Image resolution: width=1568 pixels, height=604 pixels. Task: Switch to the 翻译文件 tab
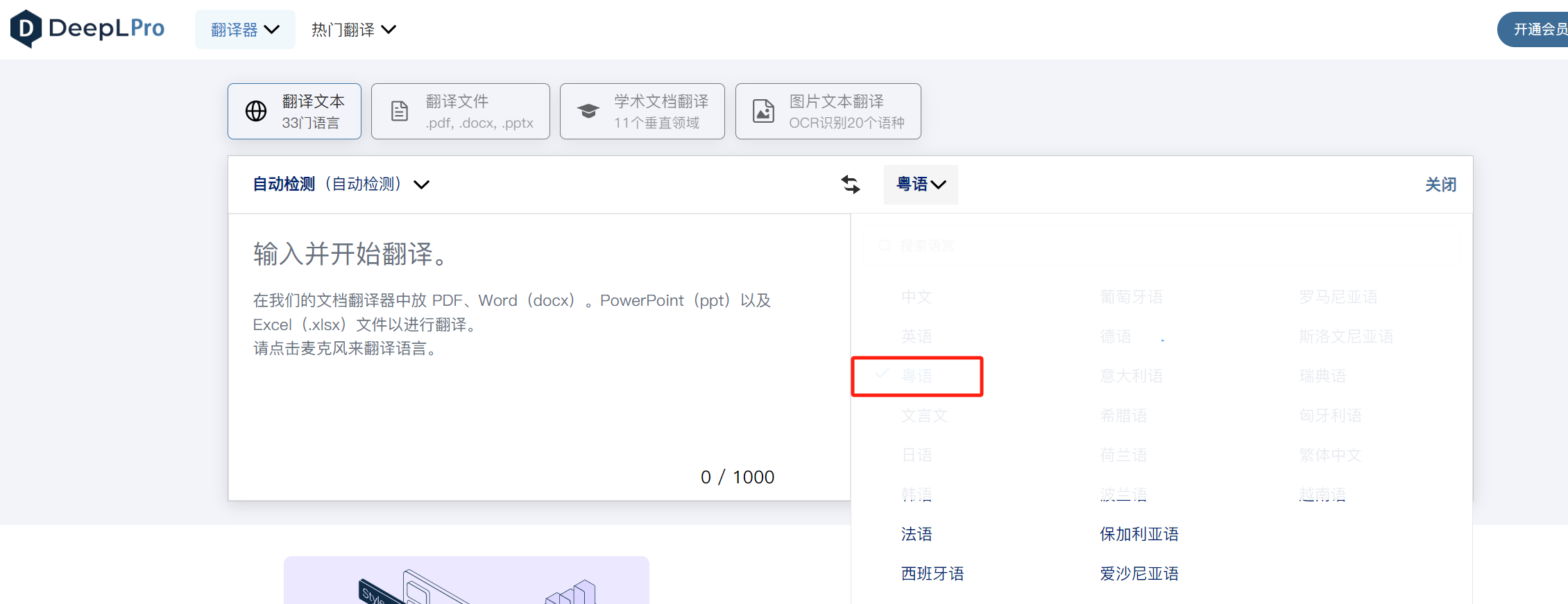(x=461, y=112)
